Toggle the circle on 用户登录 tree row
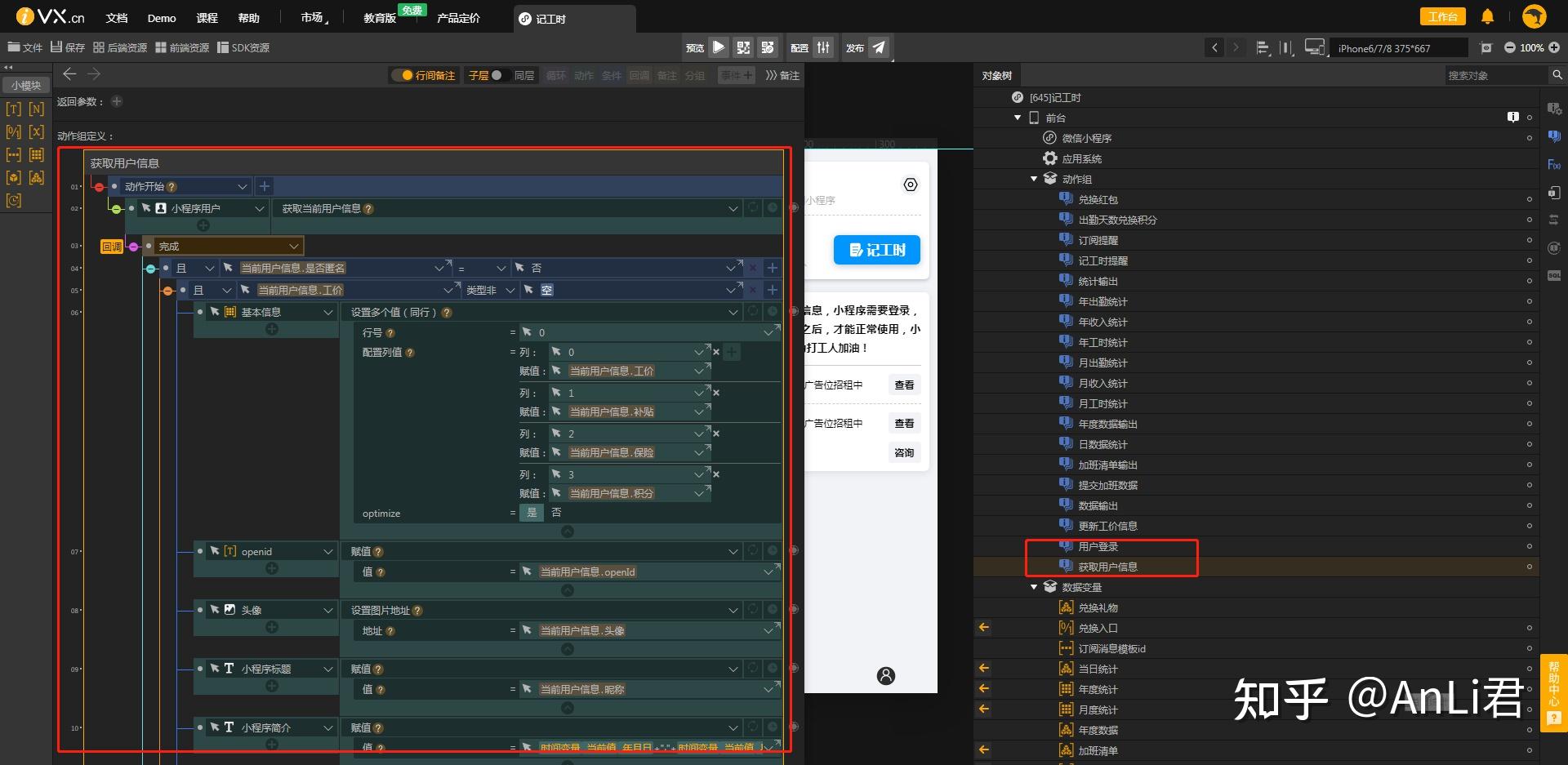The width and height of the screenshot is (1568, 765). pyautogui.click(x=1530, y=546)
